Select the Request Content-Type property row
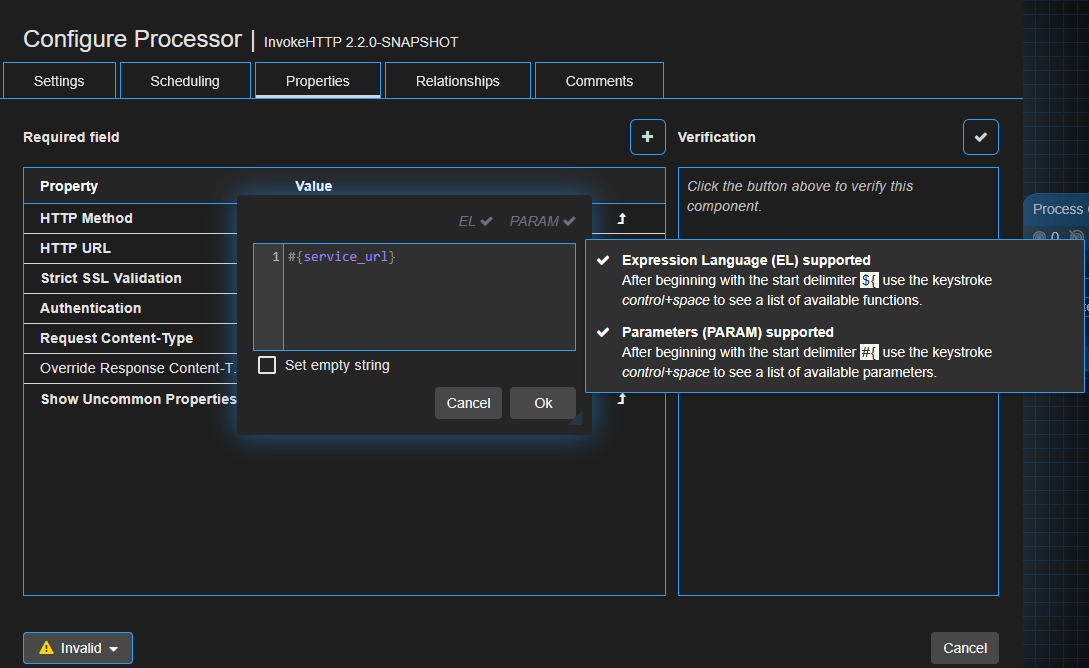1089x668 pixels. pyautogui.click(x=130, y=338)
